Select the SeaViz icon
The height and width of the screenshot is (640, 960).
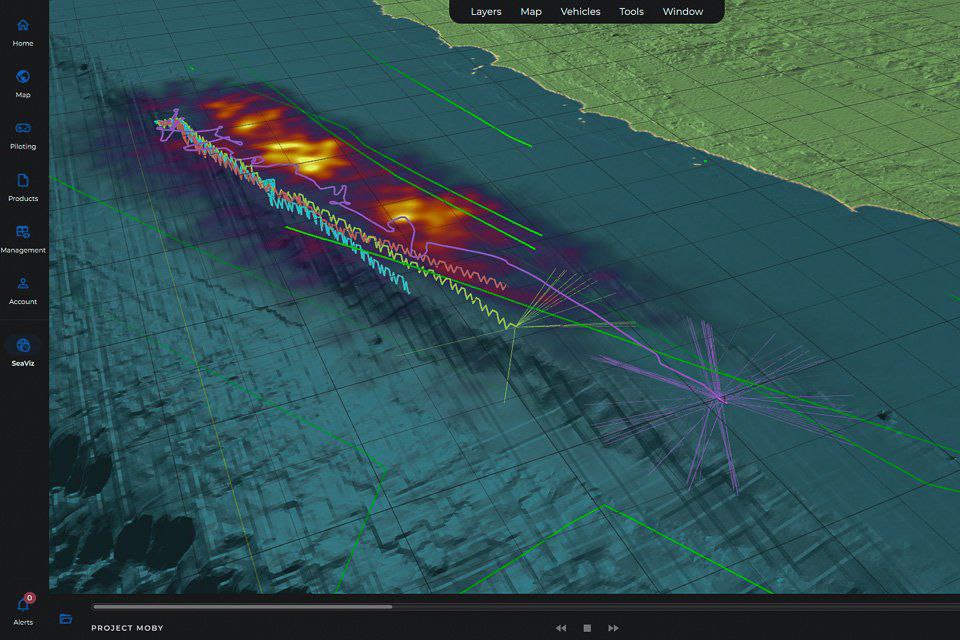[23, 345]
